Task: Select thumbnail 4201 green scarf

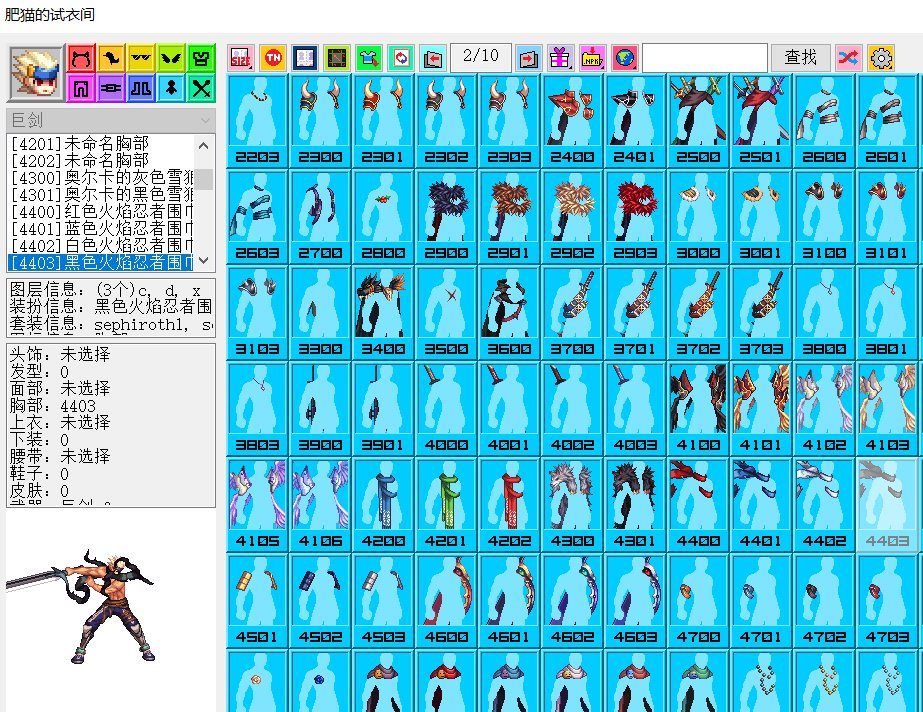Action: click(x=446, y=504)
